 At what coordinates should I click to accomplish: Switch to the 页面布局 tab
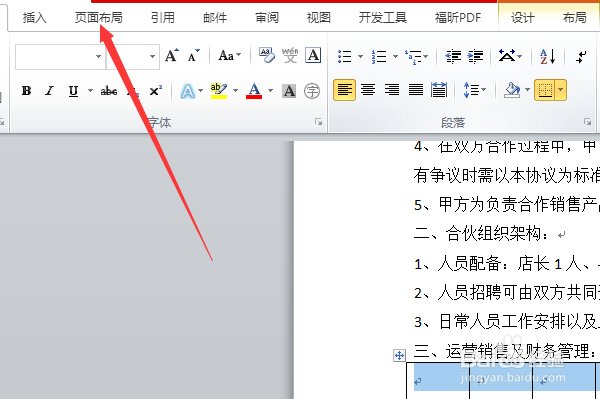tap(99, 18)
